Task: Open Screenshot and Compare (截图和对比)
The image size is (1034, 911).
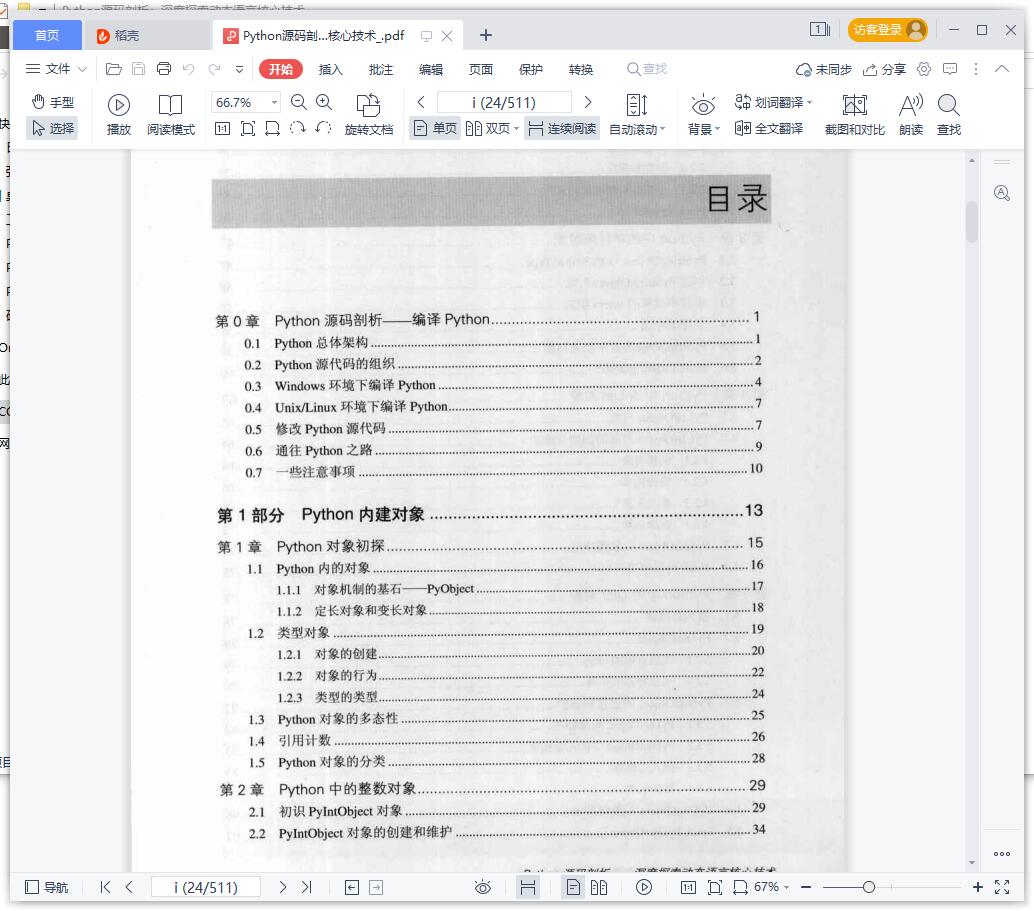Action: 855,115
